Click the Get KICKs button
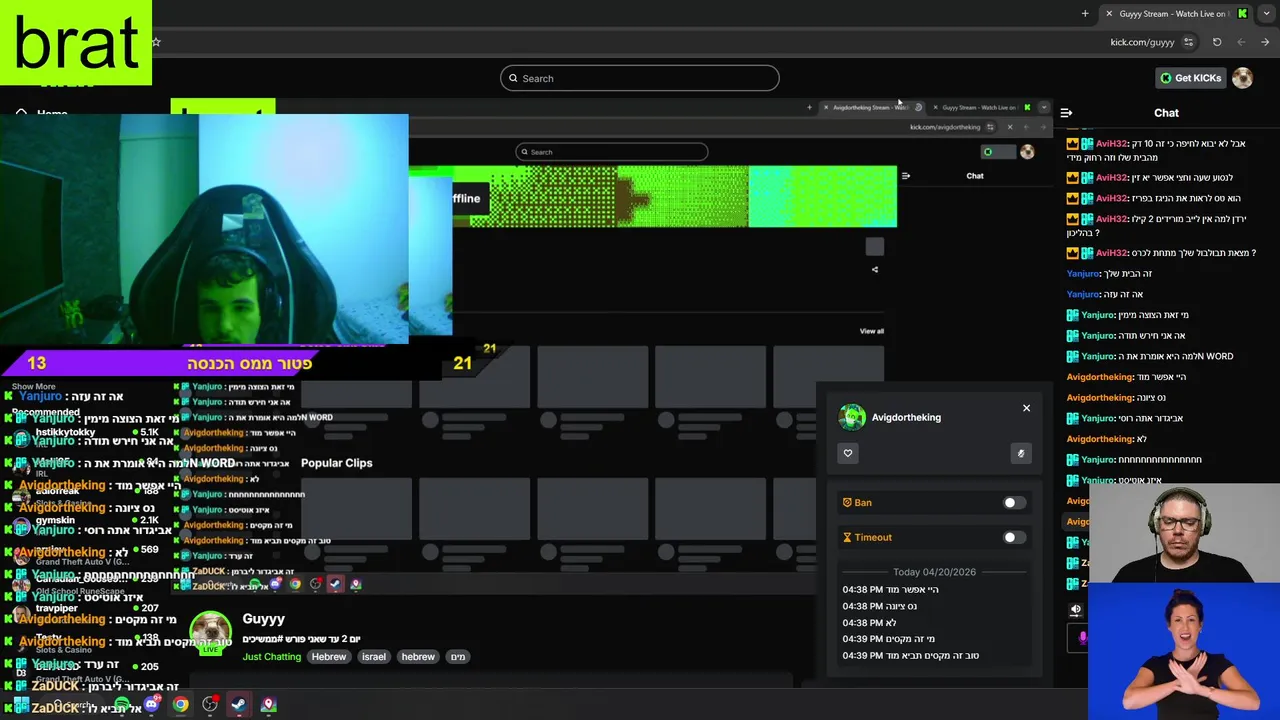 1190,78
